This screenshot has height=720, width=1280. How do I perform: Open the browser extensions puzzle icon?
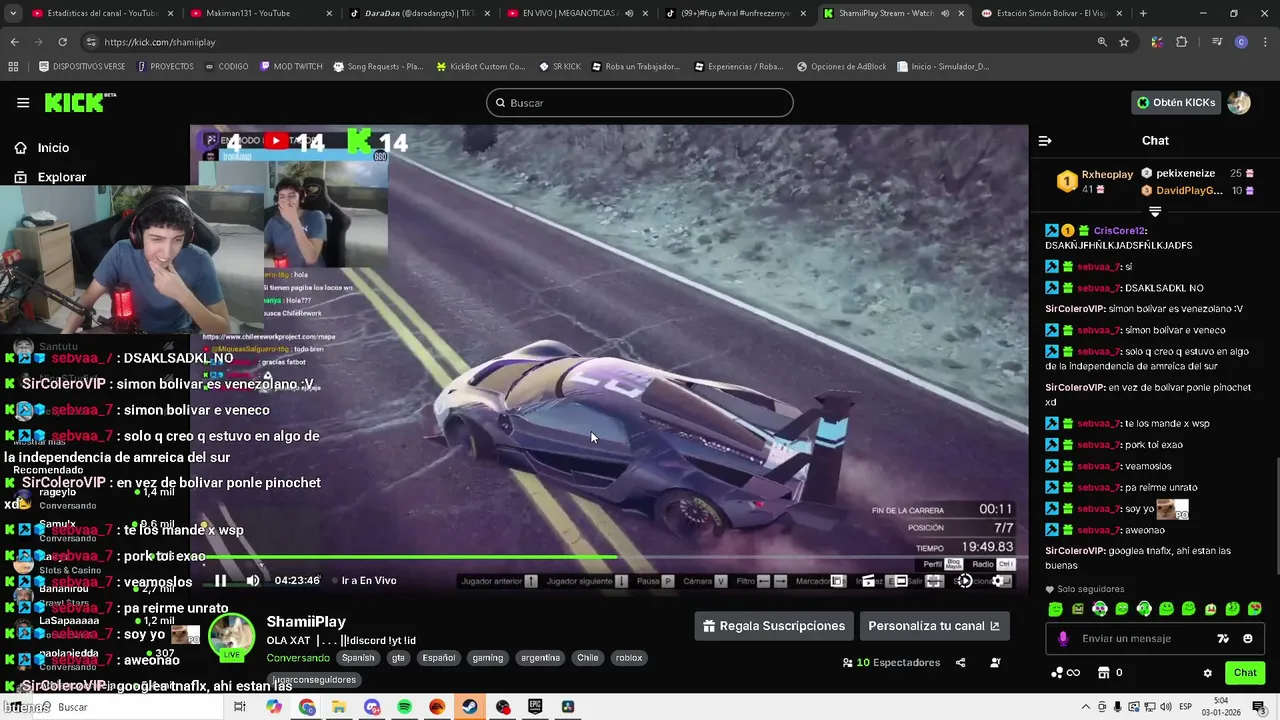pos(1181,42)
